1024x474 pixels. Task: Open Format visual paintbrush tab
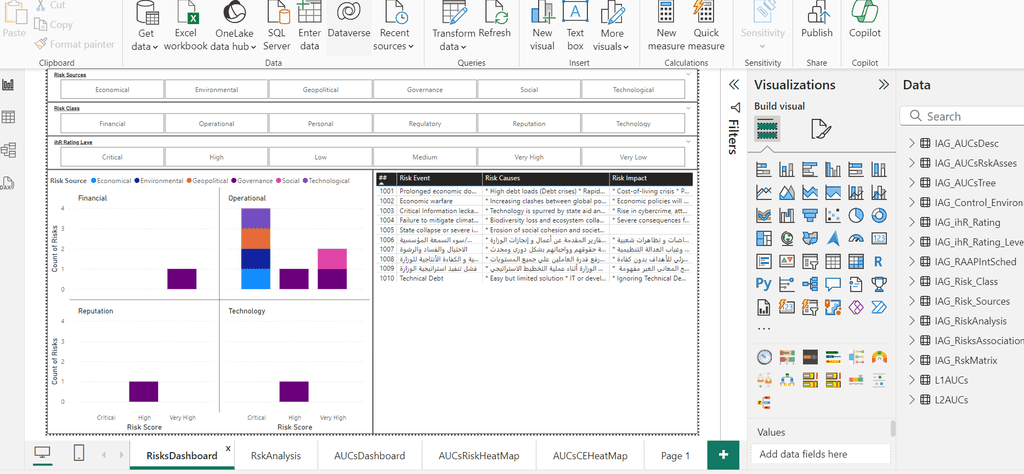pos(820,129)
